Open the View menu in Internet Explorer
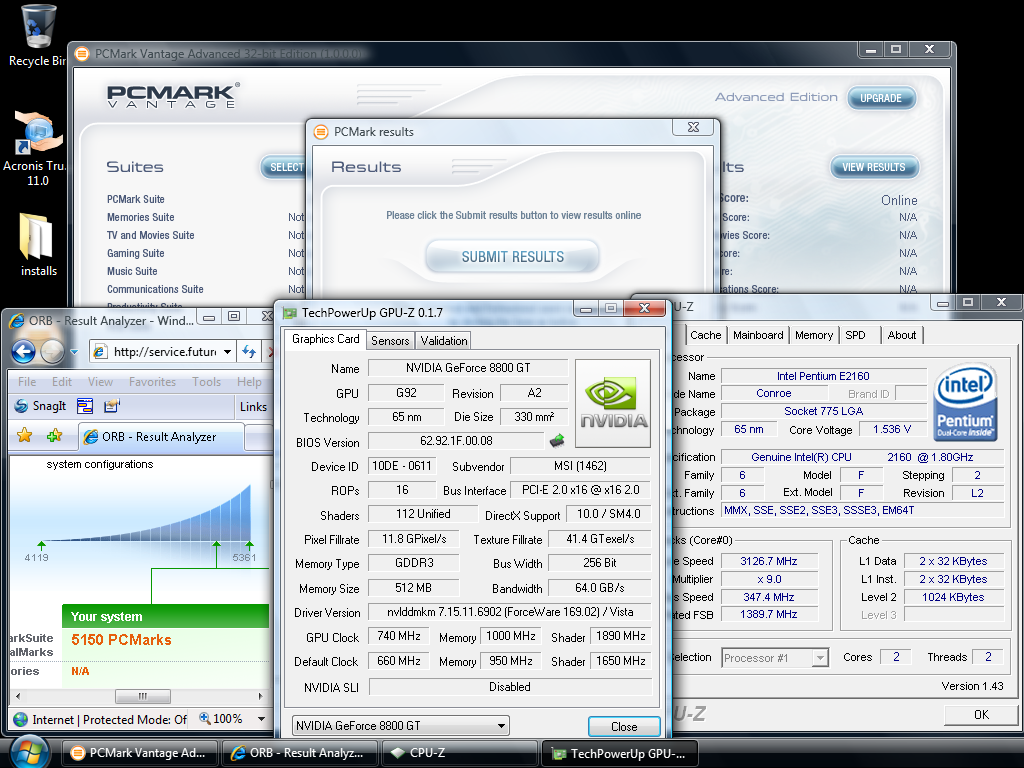1024x768 pixels. click(100, 381)
